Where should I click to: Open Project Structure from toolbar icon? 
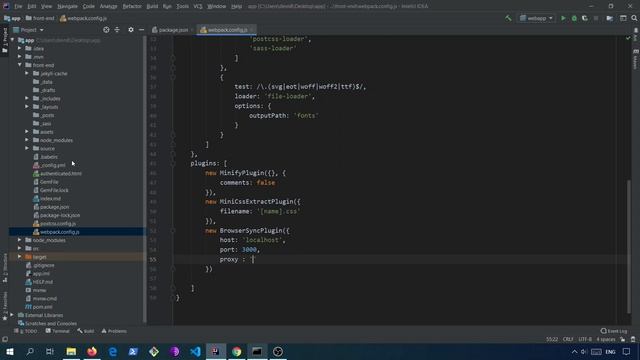click(609, 18)
